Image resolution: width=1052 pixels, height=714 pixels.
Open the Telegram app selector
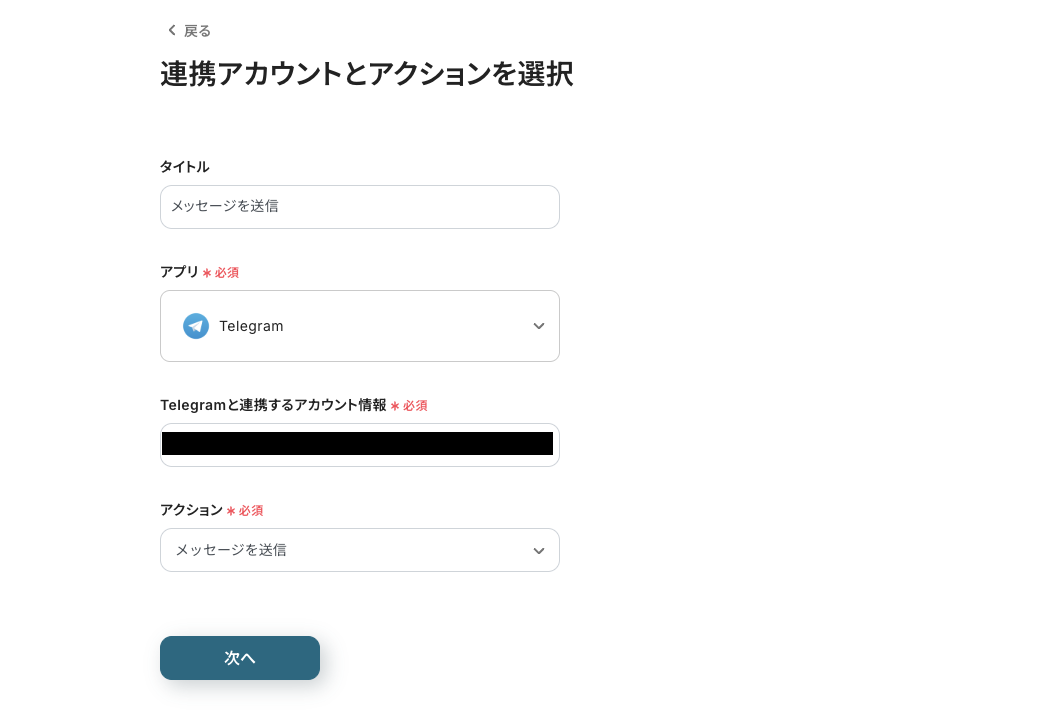point(359,326)
